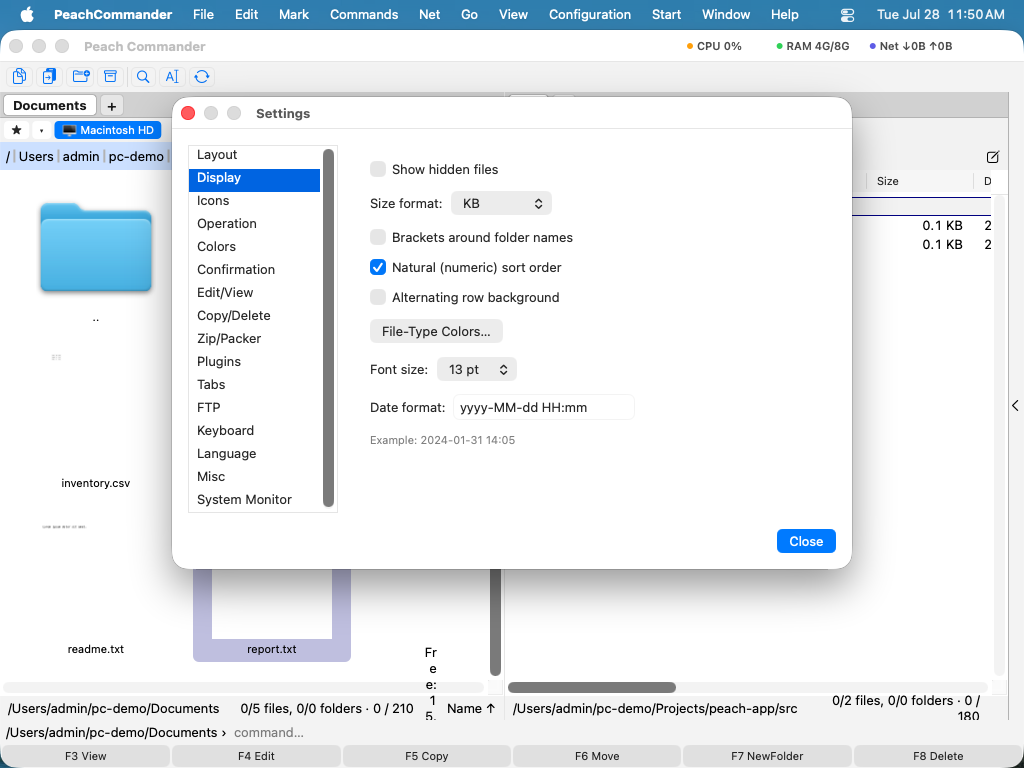Open the Apple menu
Image resolution: width=1024 pixels, height=768 pixels.
tap(27, 14)
